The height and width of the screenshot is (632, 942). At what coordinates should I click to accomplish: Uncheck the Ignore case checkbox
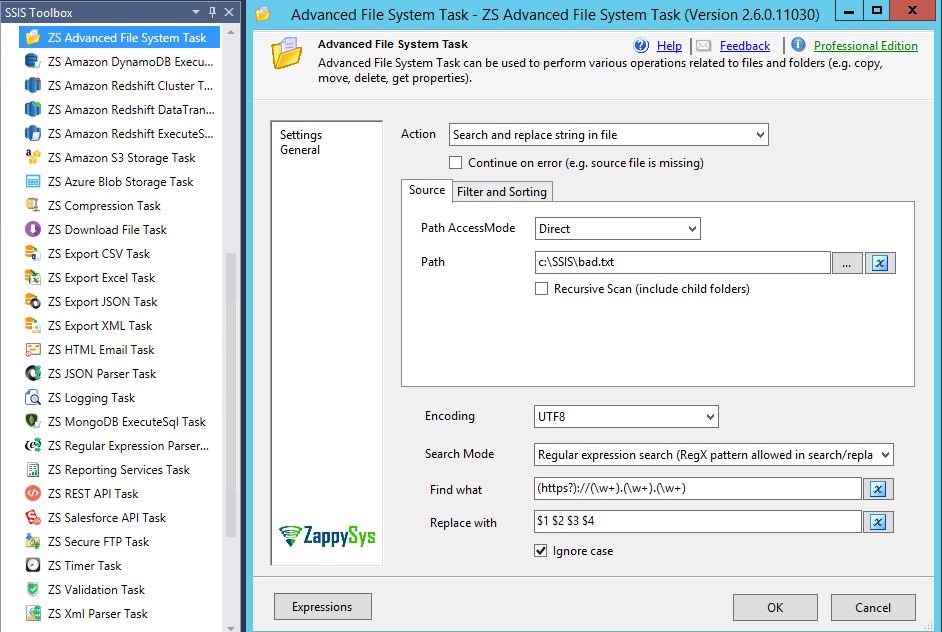click(x=541, y=551)
